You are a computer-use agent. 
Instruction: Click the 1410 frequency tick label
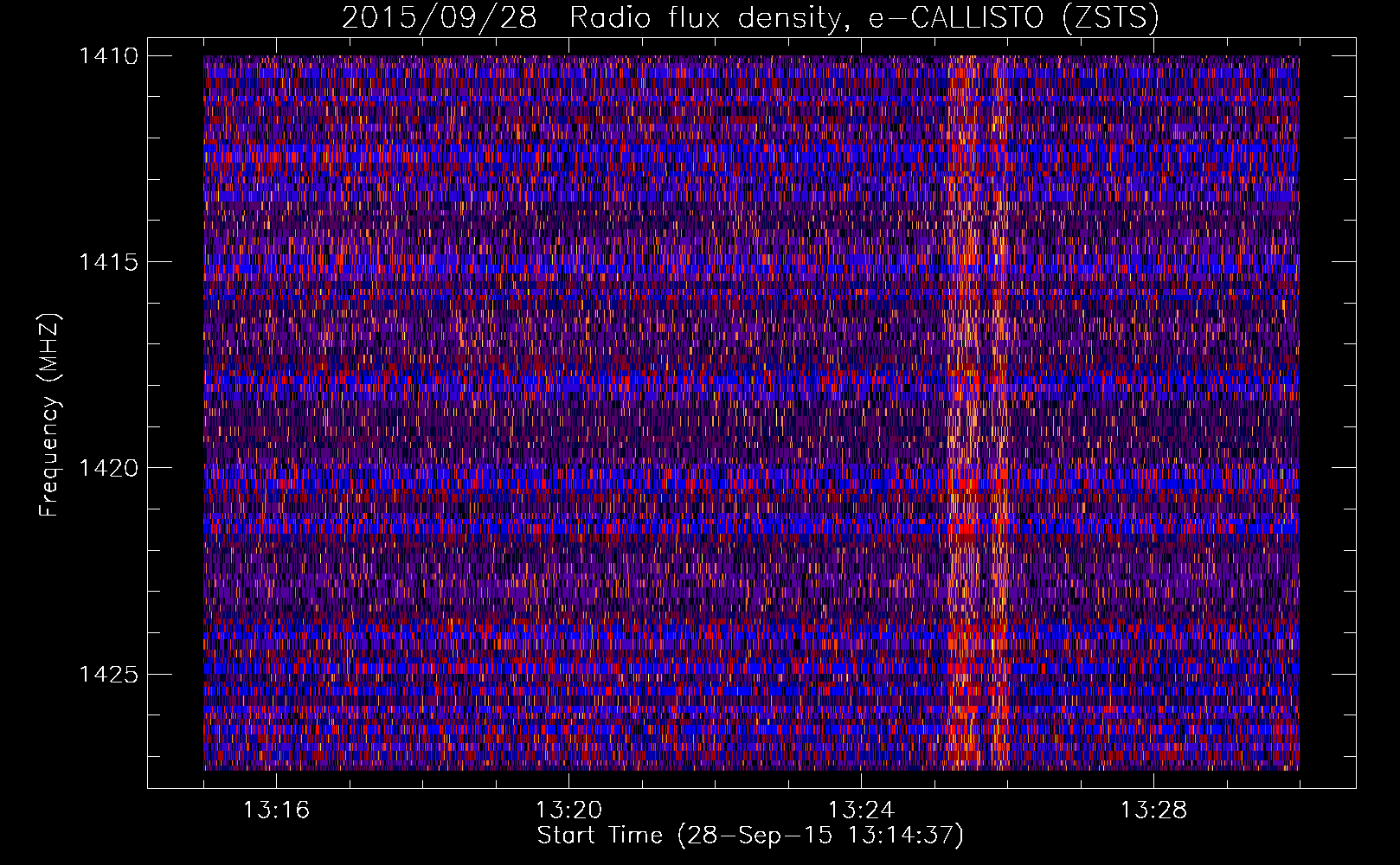(108, 56)
